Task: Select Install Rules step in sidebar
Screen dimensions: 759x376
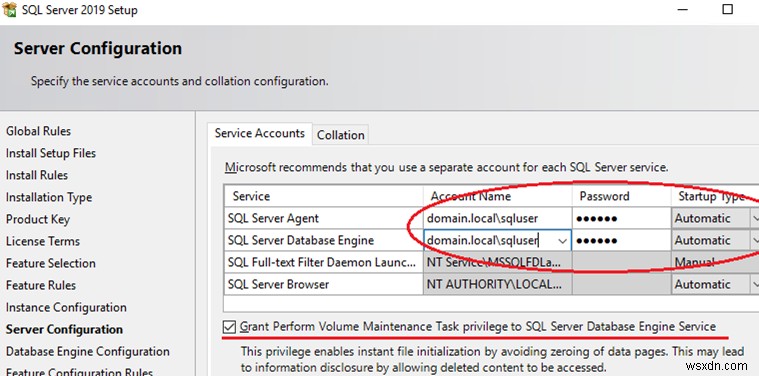Action: (37, 175)
